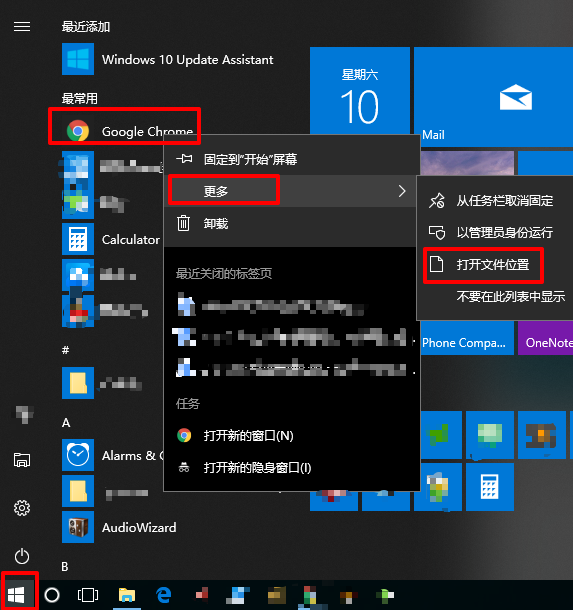Screen dimensions: 573x610
Task: Open the hamburger menu at top left
Action: coord(22,26)
